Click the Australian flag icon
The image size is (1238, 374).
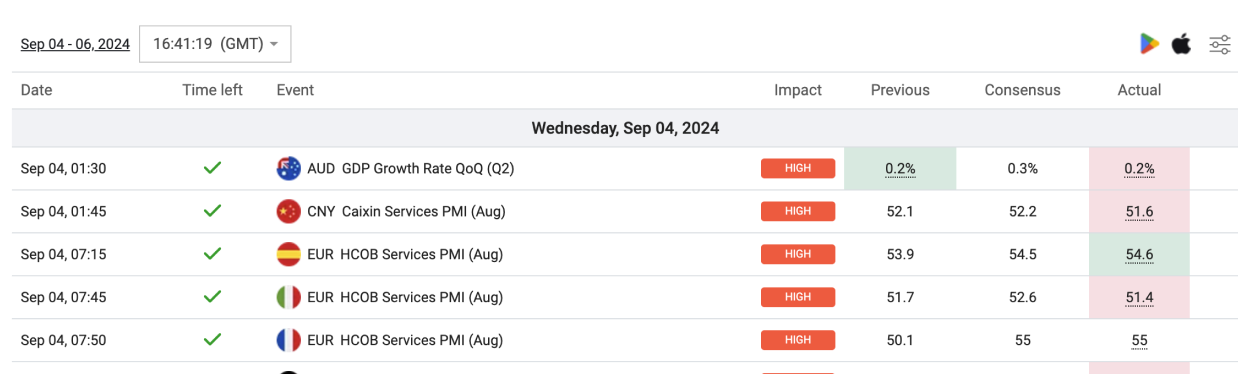click(x=288, y=169)
